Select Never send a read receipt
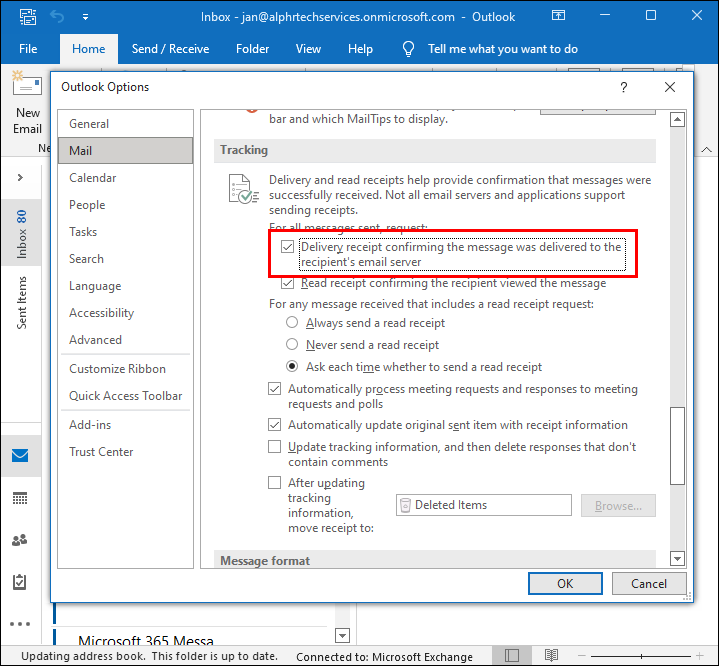Image resolution: width=719 pixels, height=666 pixels. 292,344
